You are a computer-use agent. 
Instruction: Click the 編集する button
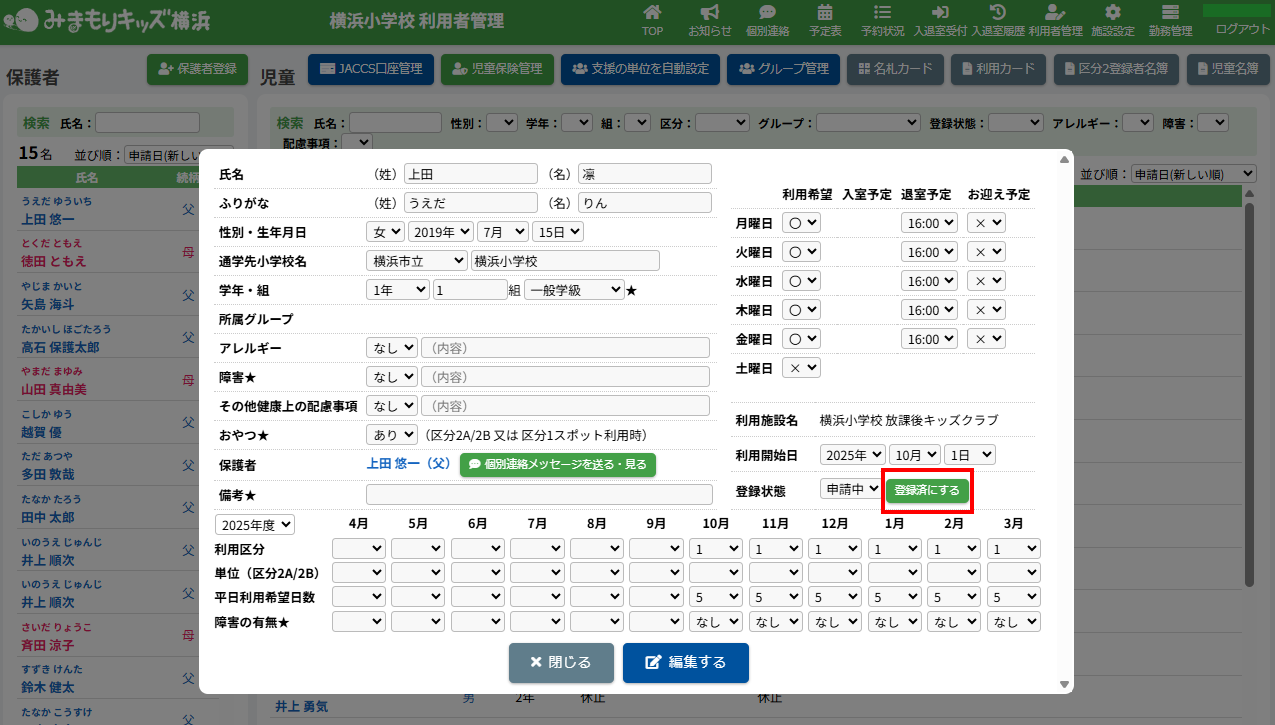pos(685,663)
